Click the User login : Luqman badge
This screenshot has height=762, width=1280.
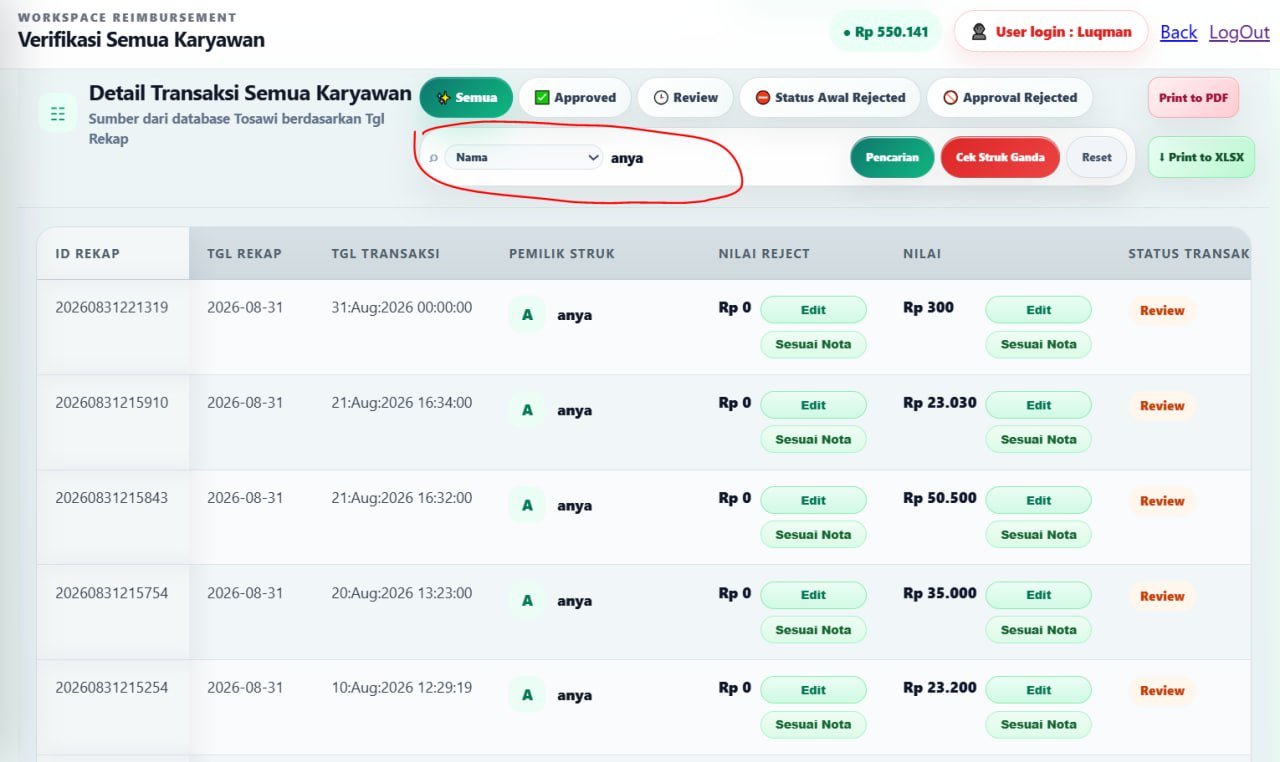tap(1049, 32)
